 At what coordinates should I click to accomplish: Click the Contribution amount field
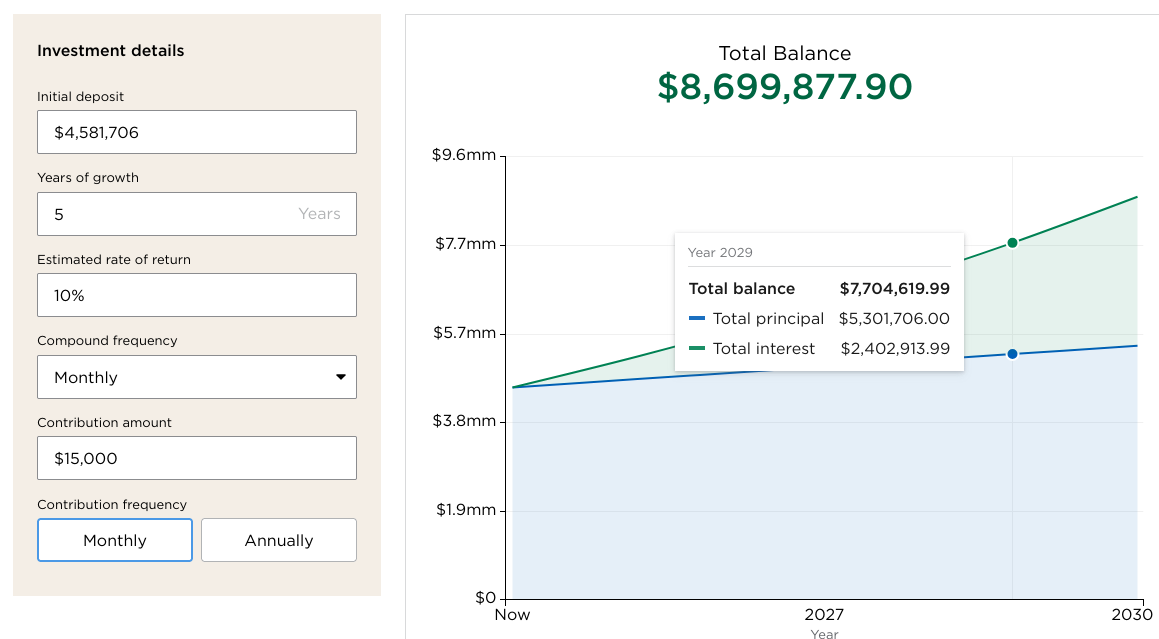197,459
